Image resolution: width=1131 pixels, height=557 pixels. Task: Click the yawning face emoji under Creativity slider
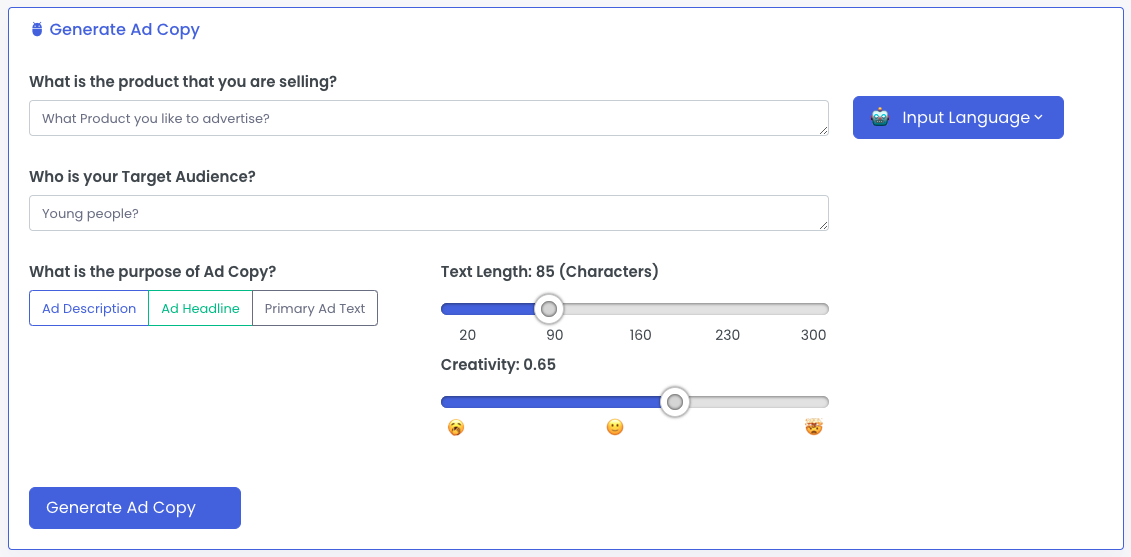[x=456, y=428]
